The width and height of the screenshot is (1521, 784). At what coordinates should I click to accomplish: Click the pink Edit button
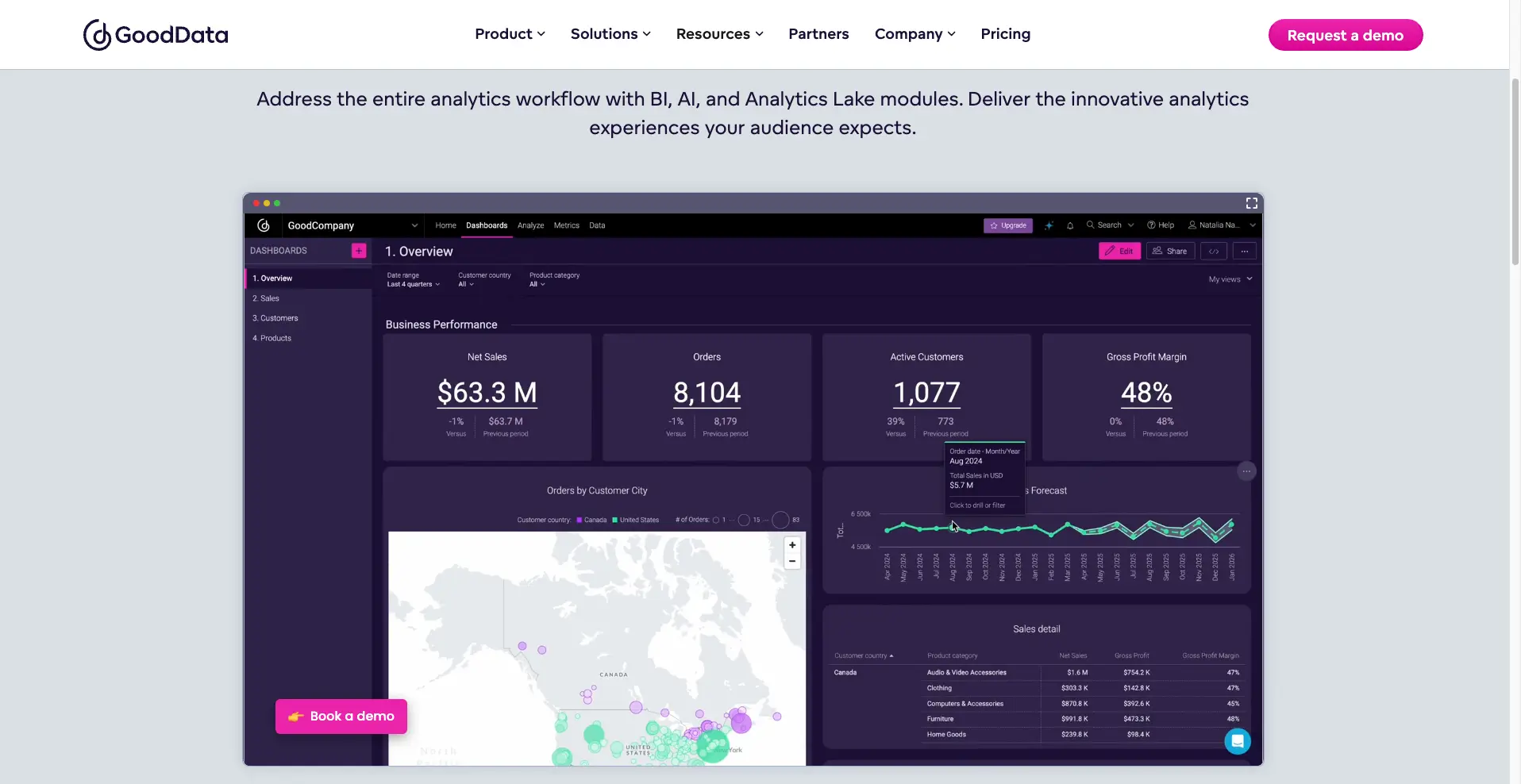[x=1119, y=251]
